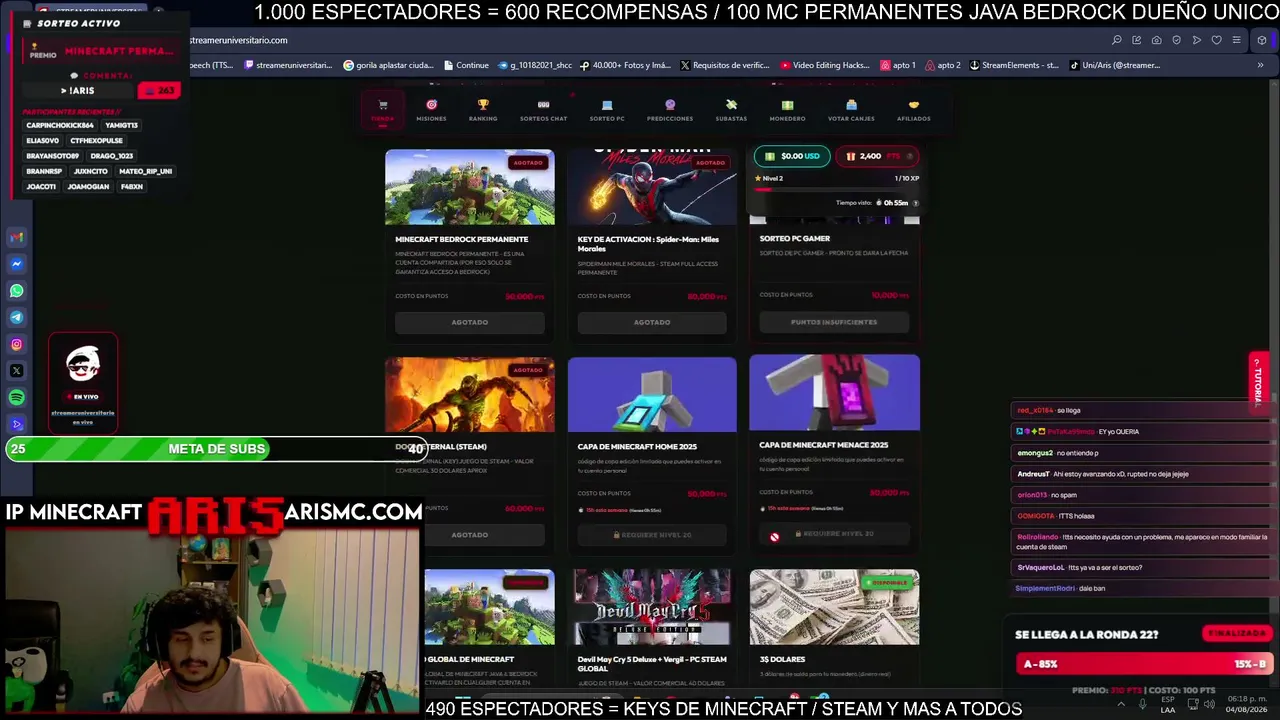1280x720 pixels.
Task: Open the Subastas tab
Action: point(731,110)
